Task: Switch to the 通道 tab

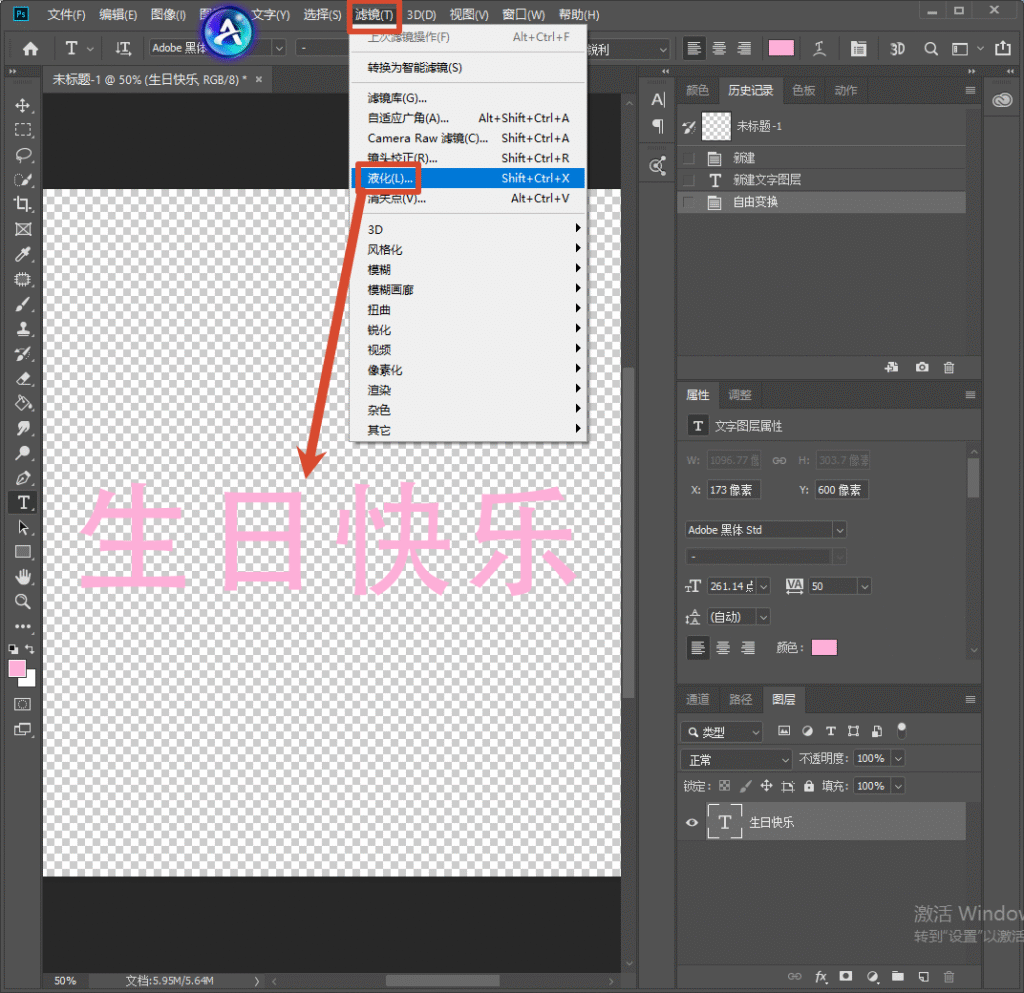Action: 697,700
